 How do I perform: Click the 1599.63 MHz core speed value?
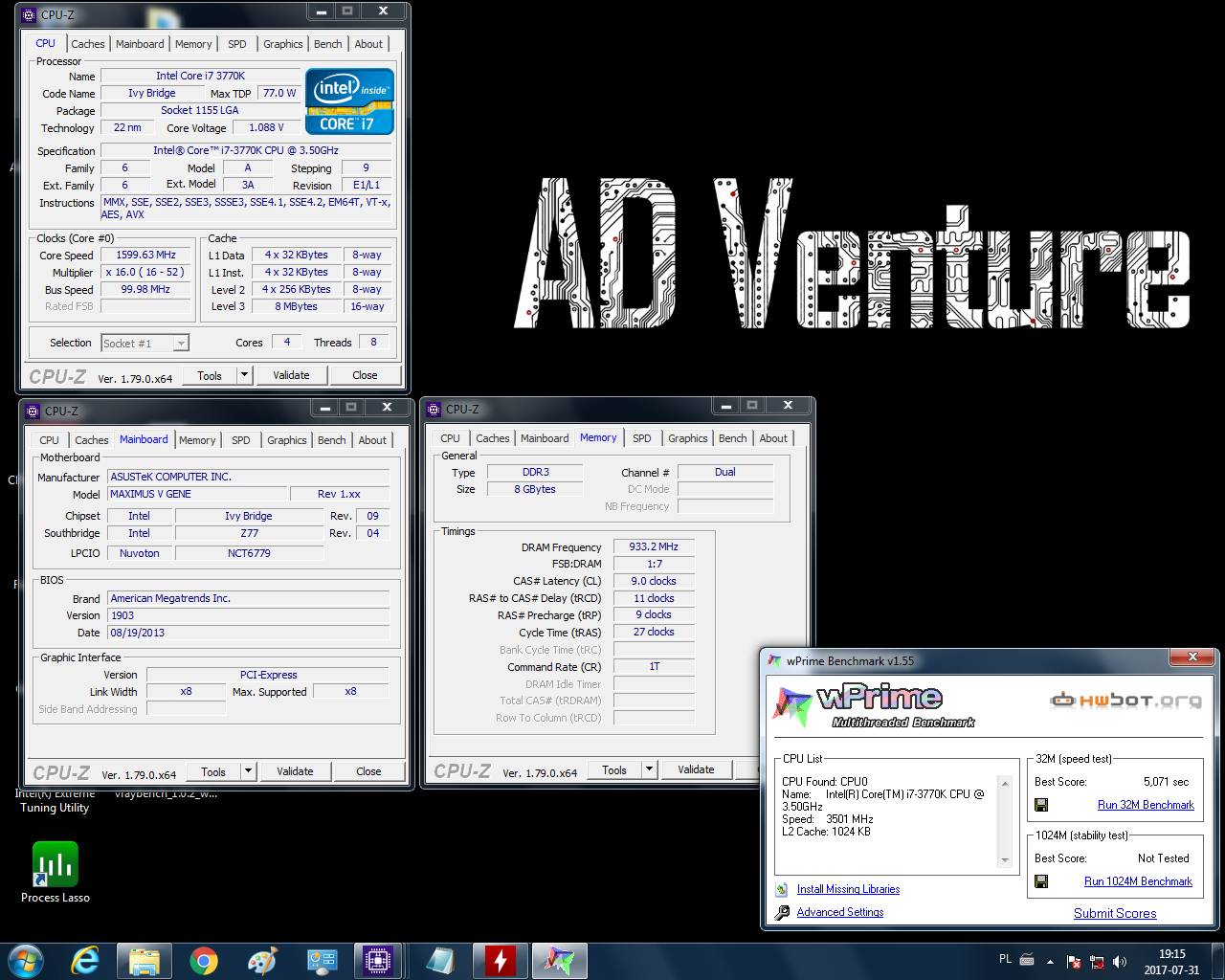tap(146, 256)
